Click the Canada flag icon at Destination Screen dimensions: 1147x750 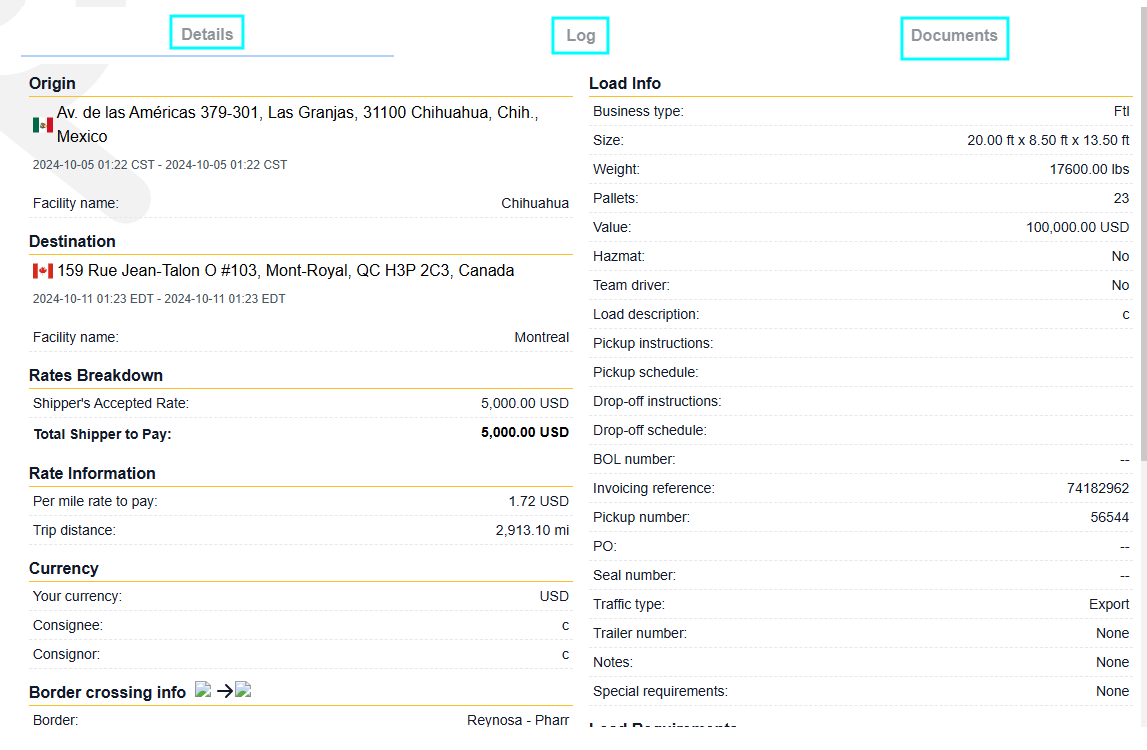42,271
